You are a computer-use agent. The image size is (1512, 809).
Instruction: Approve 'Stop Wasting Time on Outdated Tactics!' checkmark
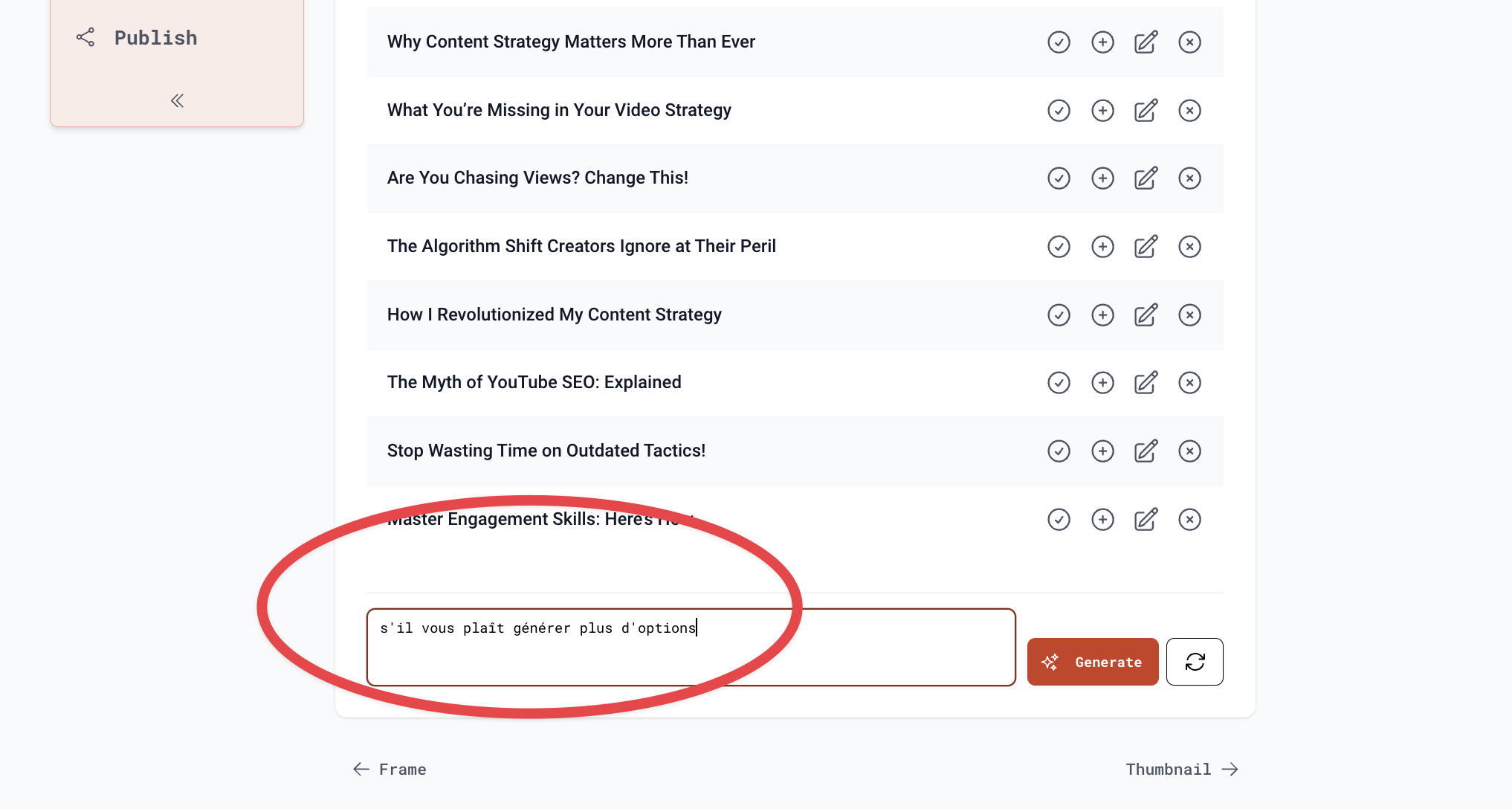point(1059,451)
